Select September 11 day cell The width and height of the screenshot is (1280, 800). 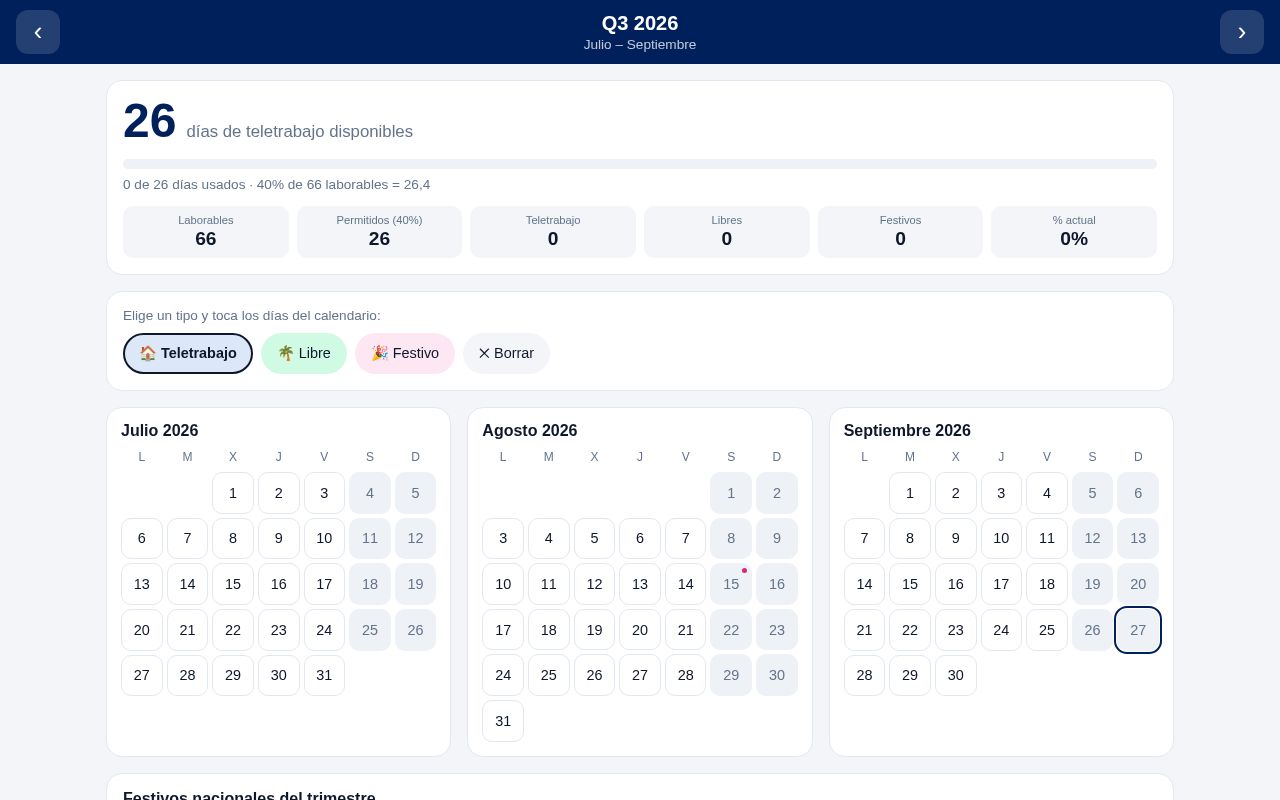point(1047,539)
